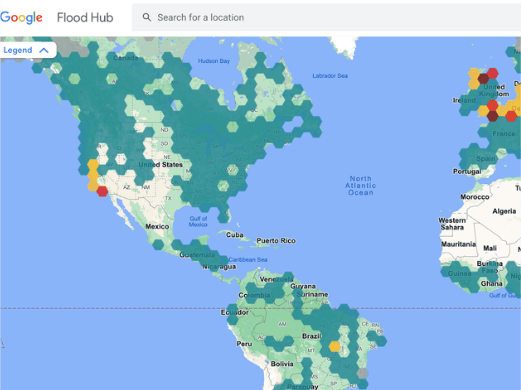Click the United Kingdom map label
Viewport: 521px width, 390px height.
pyautogui.click(x=494, y=91)
